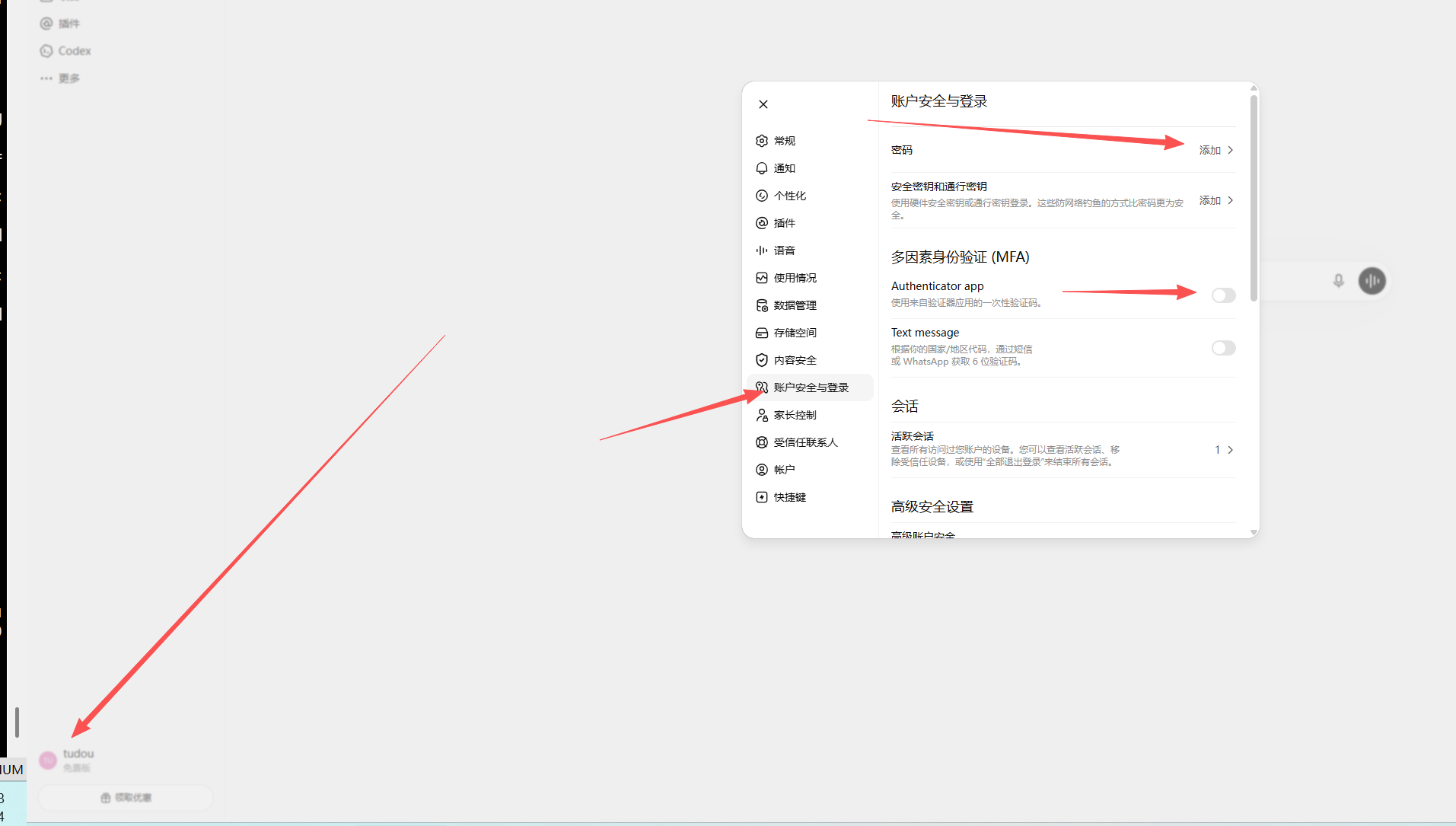Click the three-dots 更多 icon

tap(46, 78)
